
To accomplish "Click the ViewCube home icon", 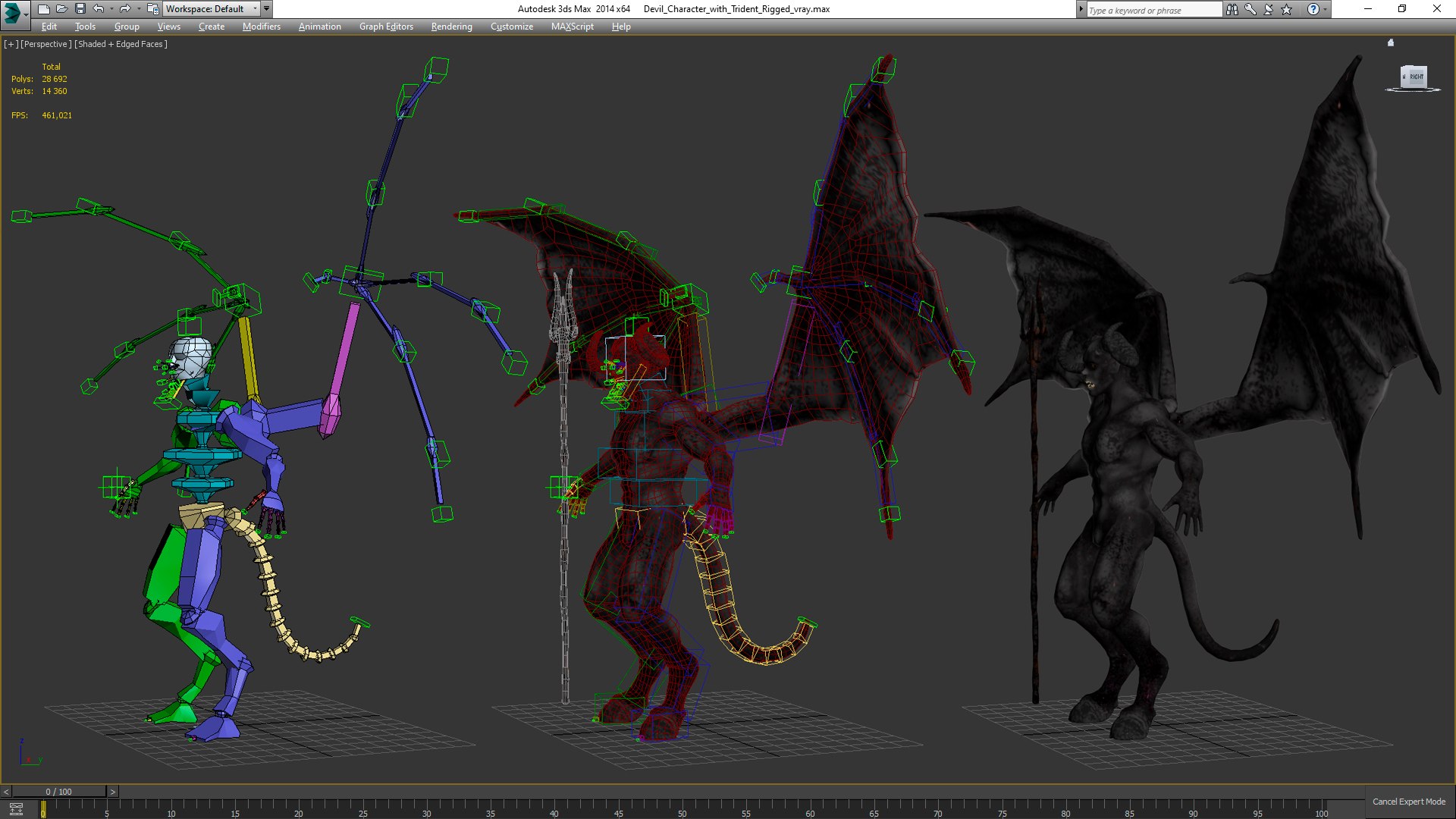I will tap(1391, 42).
